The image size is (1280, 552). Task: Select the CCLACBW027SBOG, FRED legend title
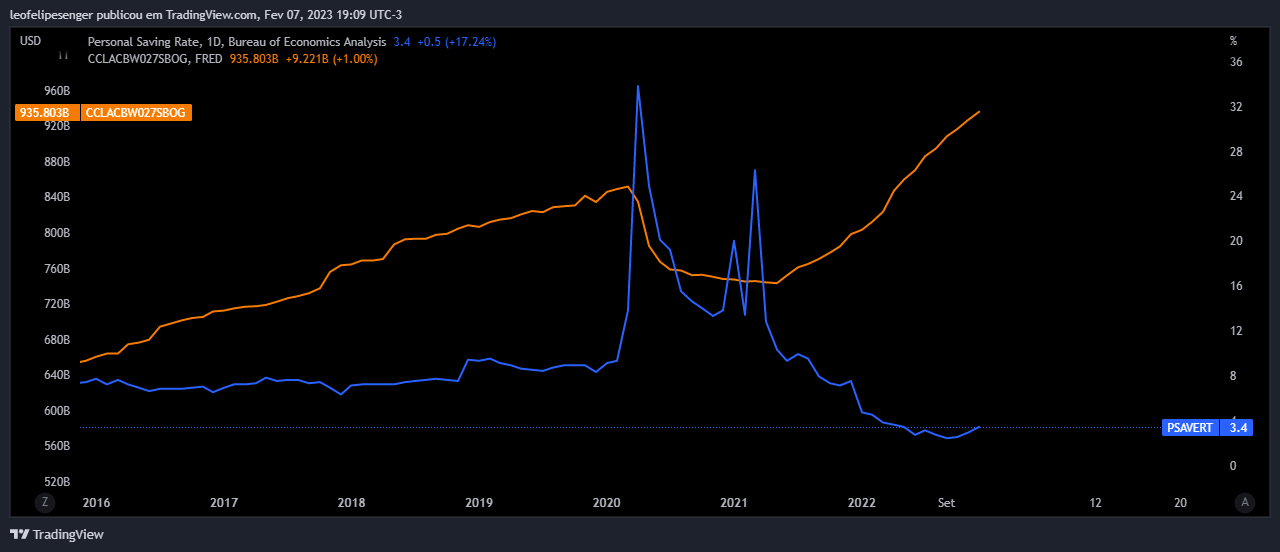coord(156,59)
